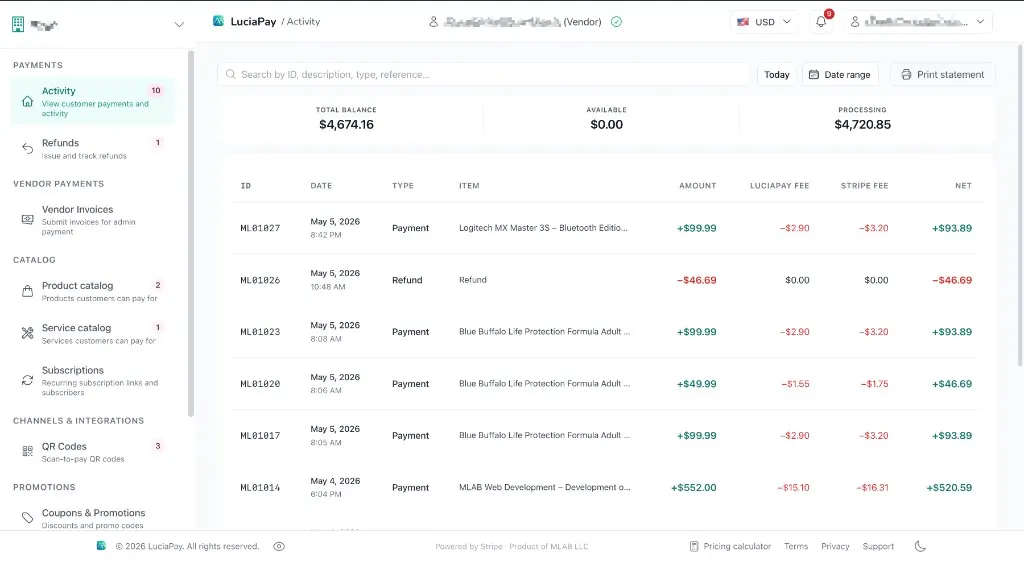Click the Refunds return-arrow icon
The height and width of the screenshot is (562, 1024).
tap(27, 148)
